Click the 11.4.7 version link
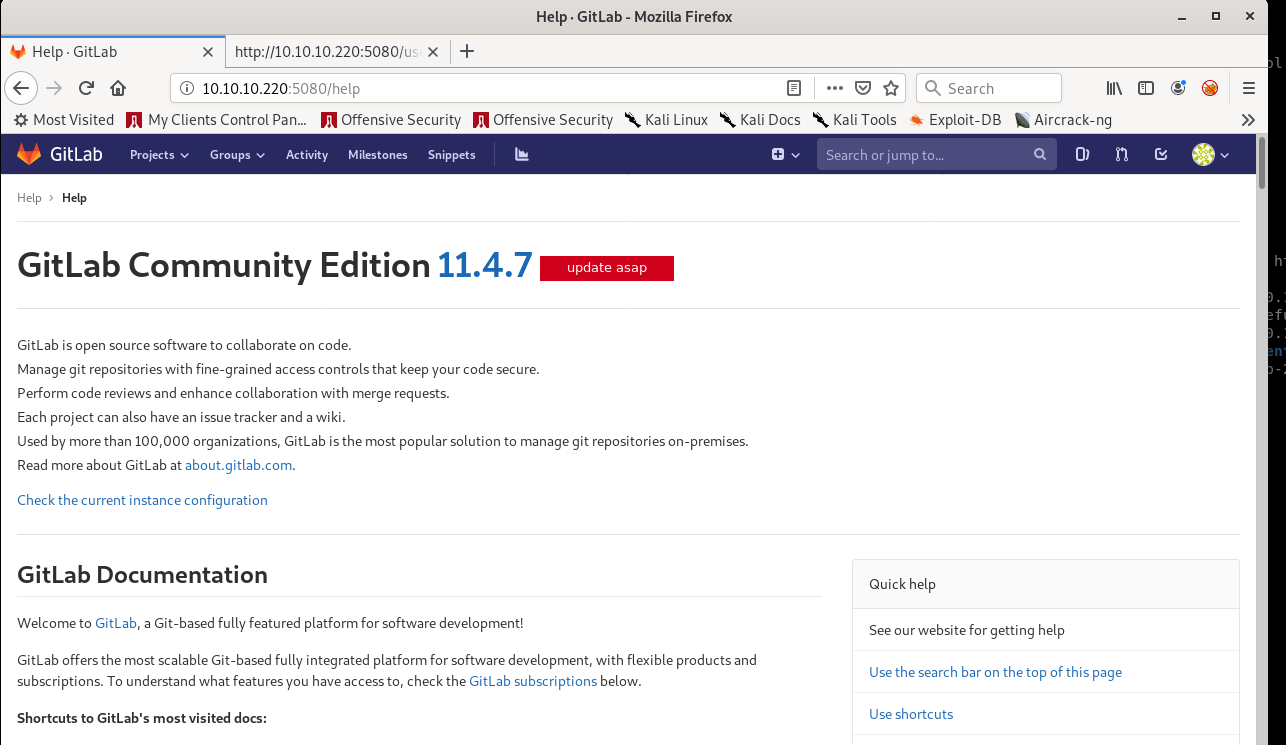This screenshot has height=745, width=1286. point(485,265)
